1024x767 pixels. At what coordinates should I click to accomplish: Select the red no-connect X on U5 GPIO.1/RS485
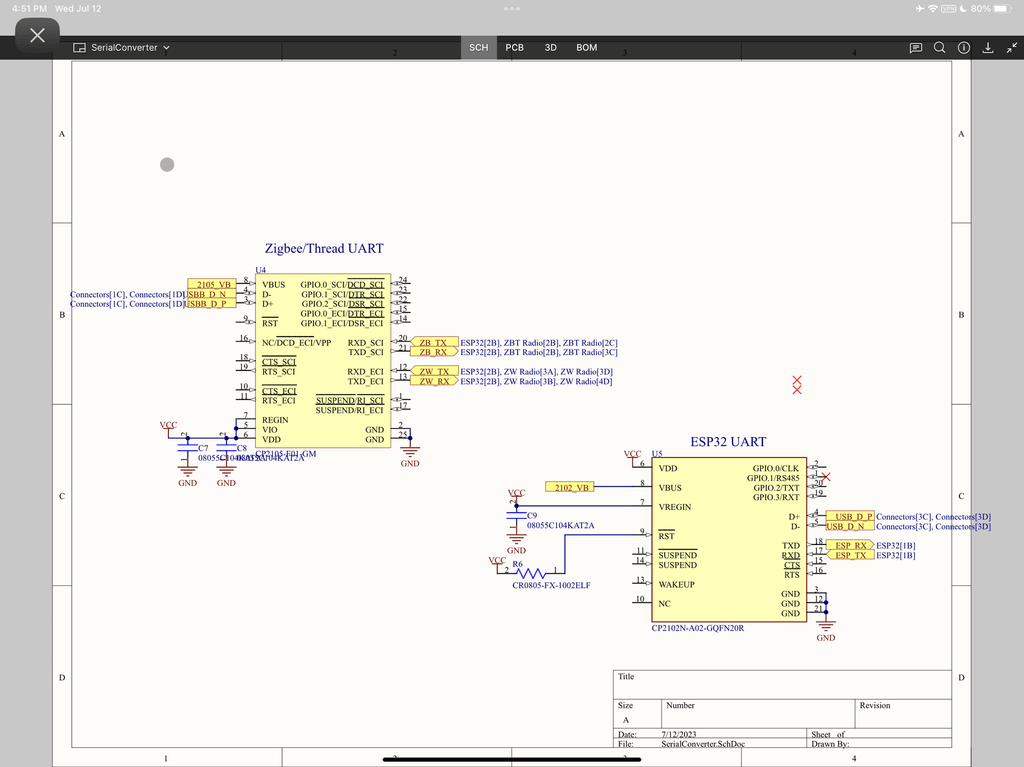click(x=826, y=477)
